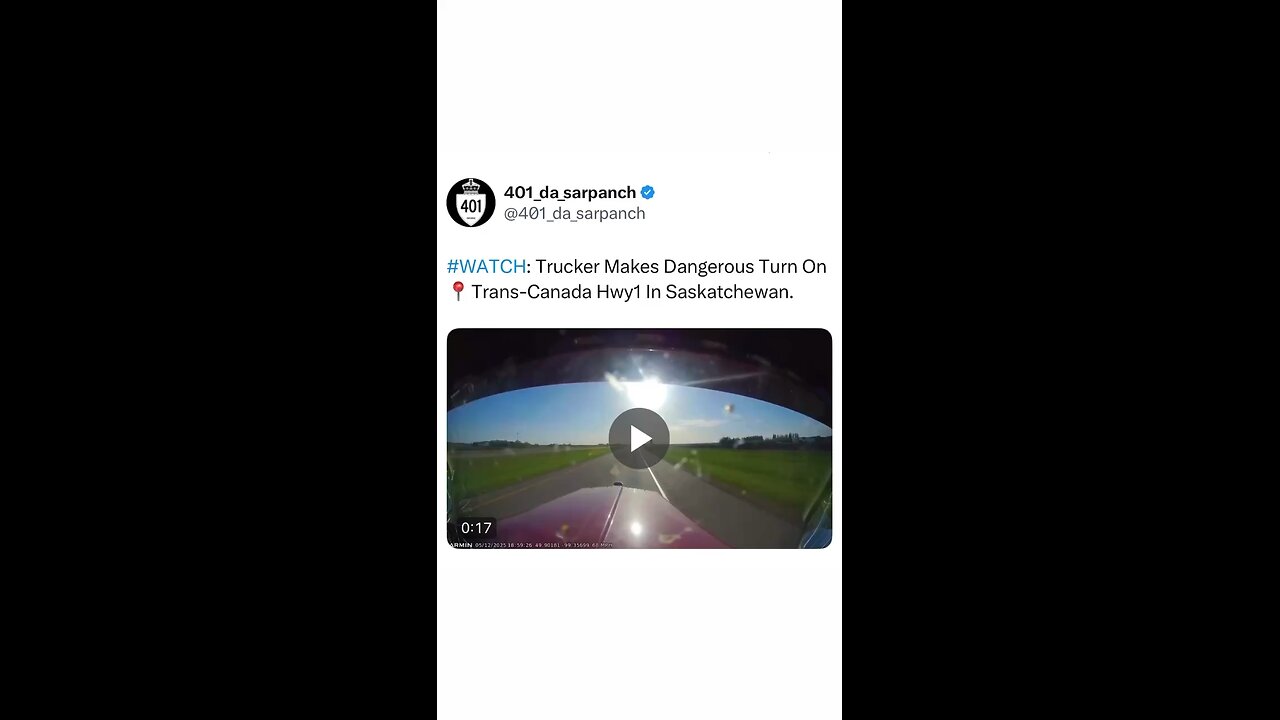The image size is (1280, 720).
Task: Click the blank white area below the video
Action: pyautogui.click(x=639, y=635)
